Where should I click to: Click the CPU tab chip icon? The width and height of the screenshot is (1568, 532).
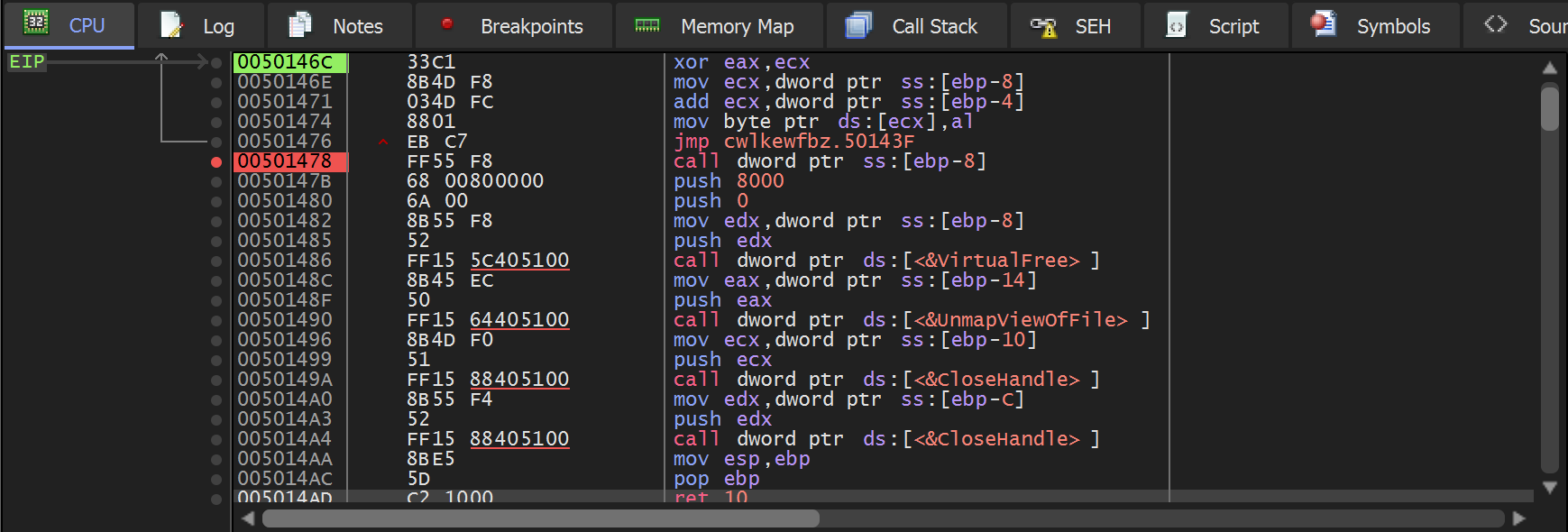(x=36, y=23)
